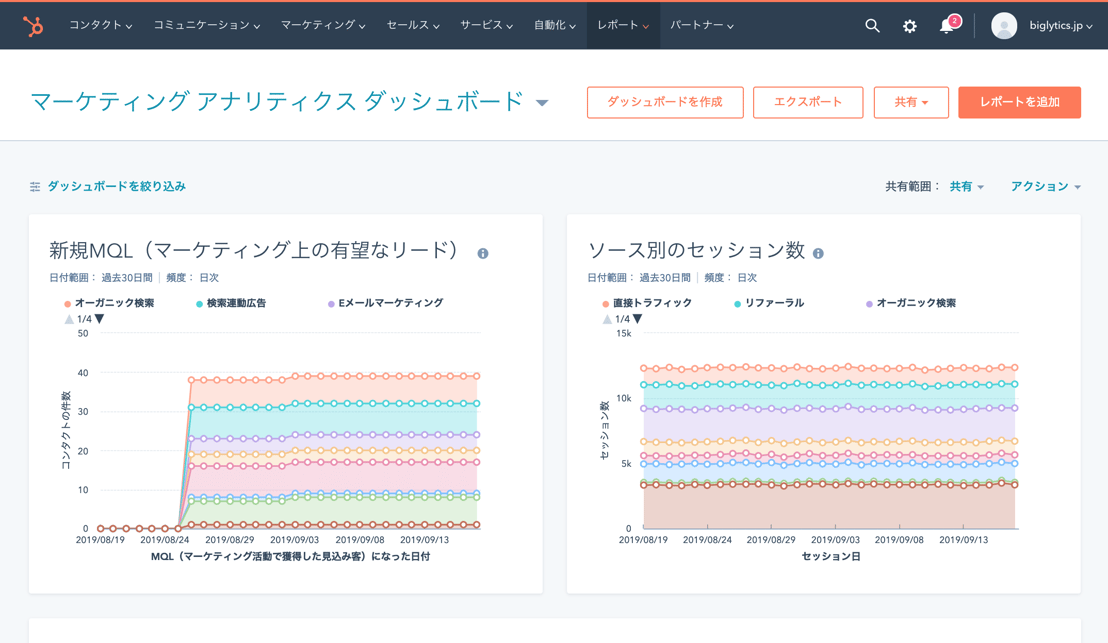Open the notifications bell icon
1108x643 pixels.
(x=946, y=26)
